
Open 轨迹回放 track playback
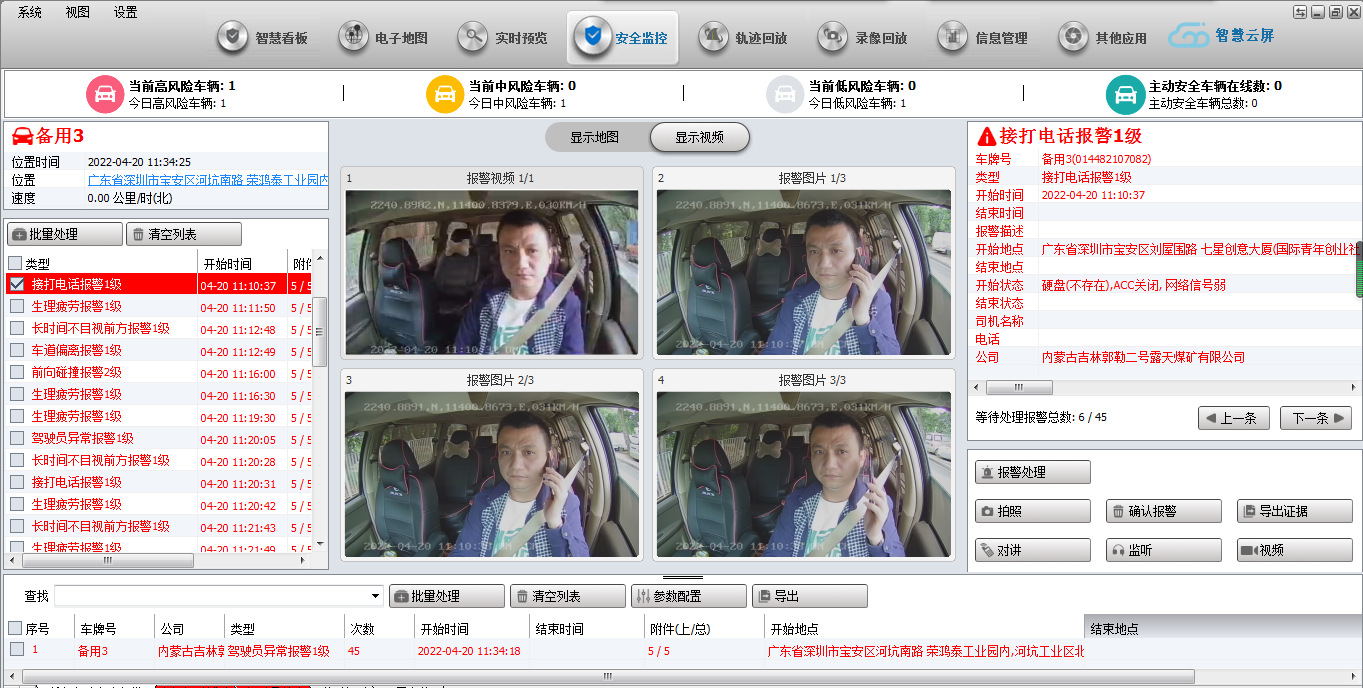point(745,38)
